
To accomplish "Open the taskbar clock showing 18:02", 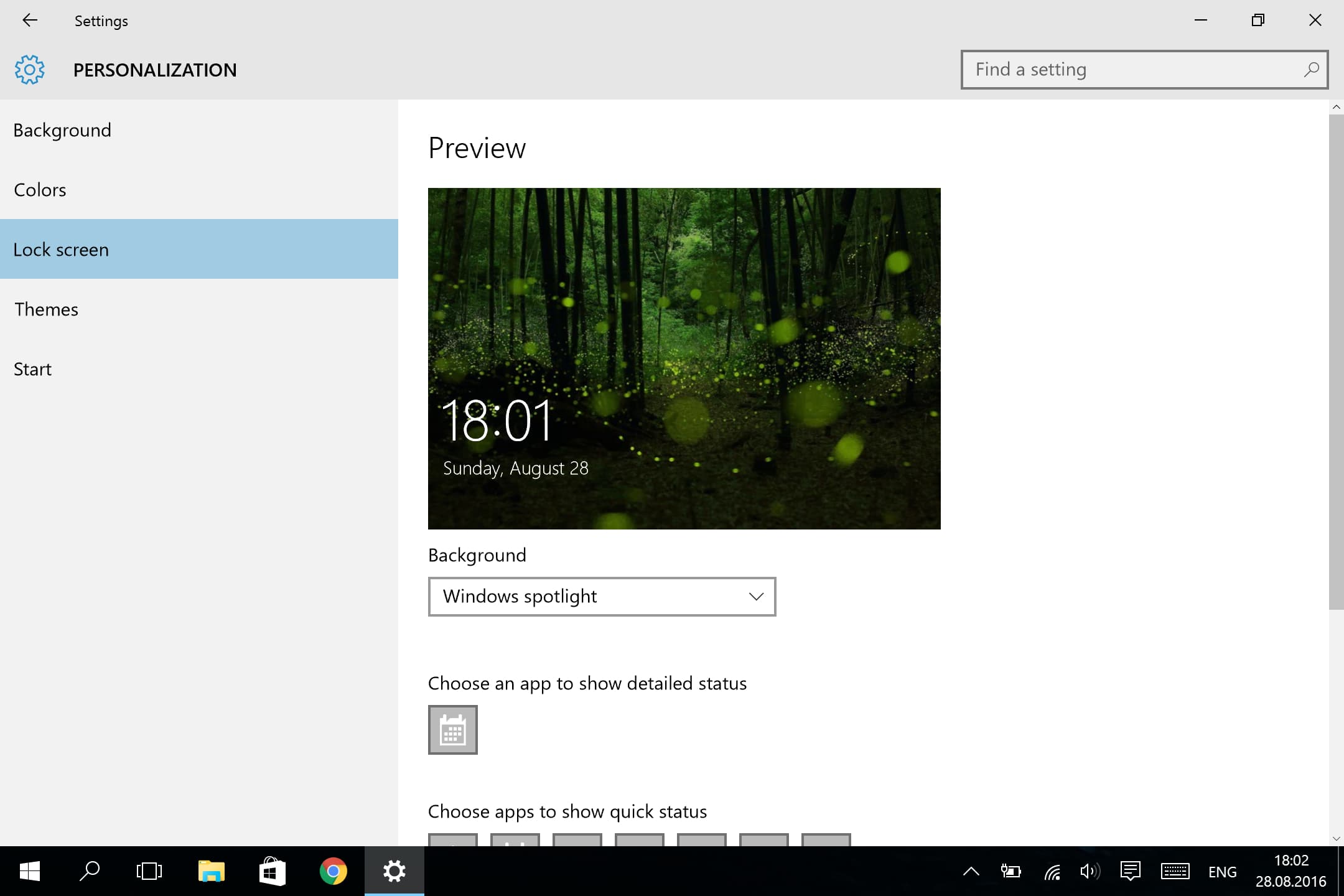I will 1290,871.
